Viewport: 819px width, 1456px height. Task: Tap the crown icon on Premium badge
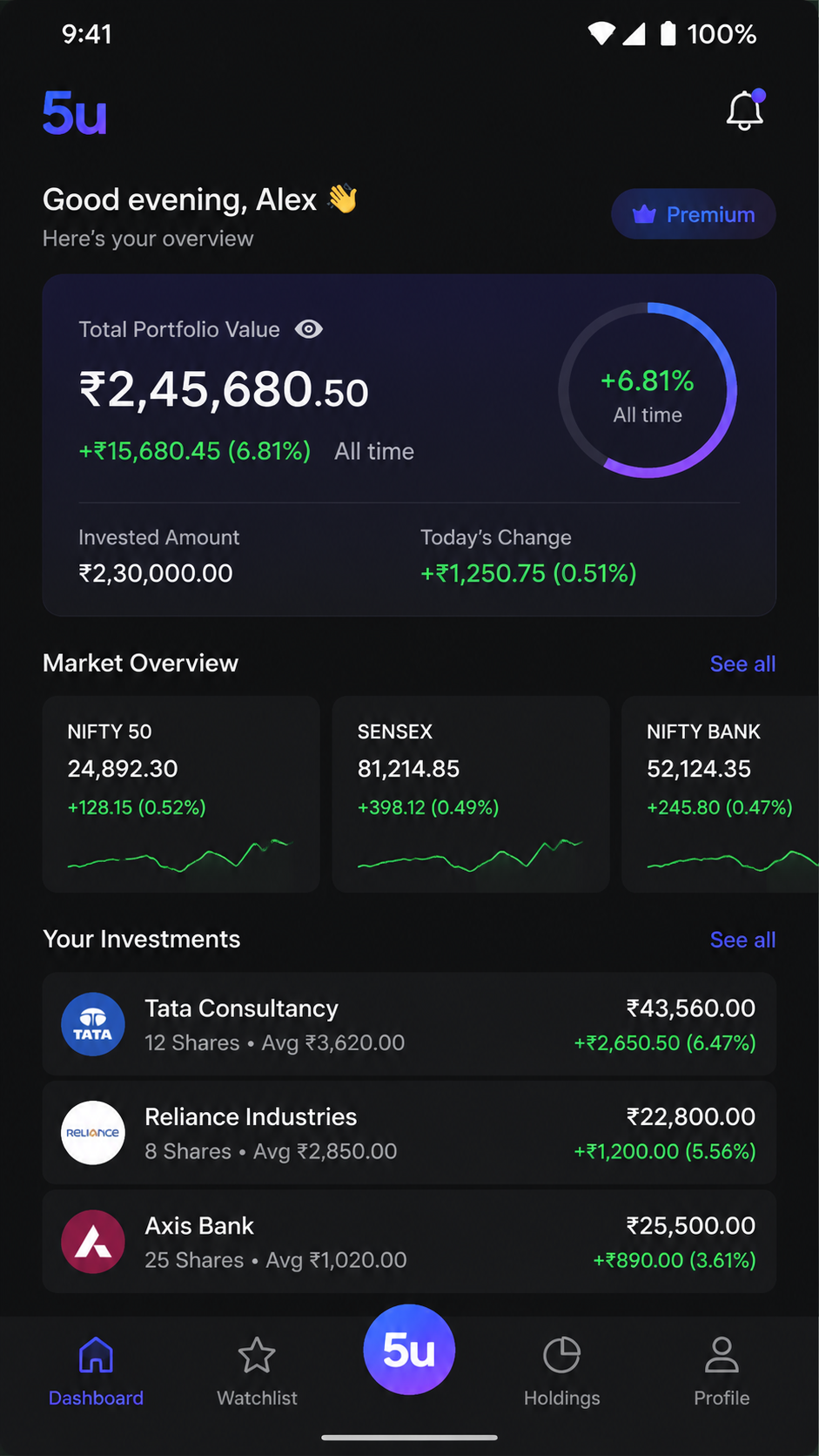pyautogui.click(x=644, y=214)
